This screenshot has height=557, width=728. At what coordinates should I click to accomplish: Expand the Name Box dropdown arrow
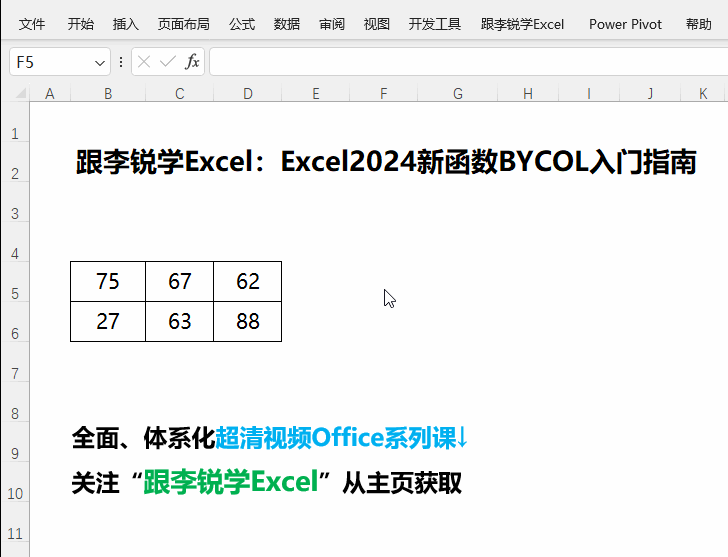click(99, 62)
